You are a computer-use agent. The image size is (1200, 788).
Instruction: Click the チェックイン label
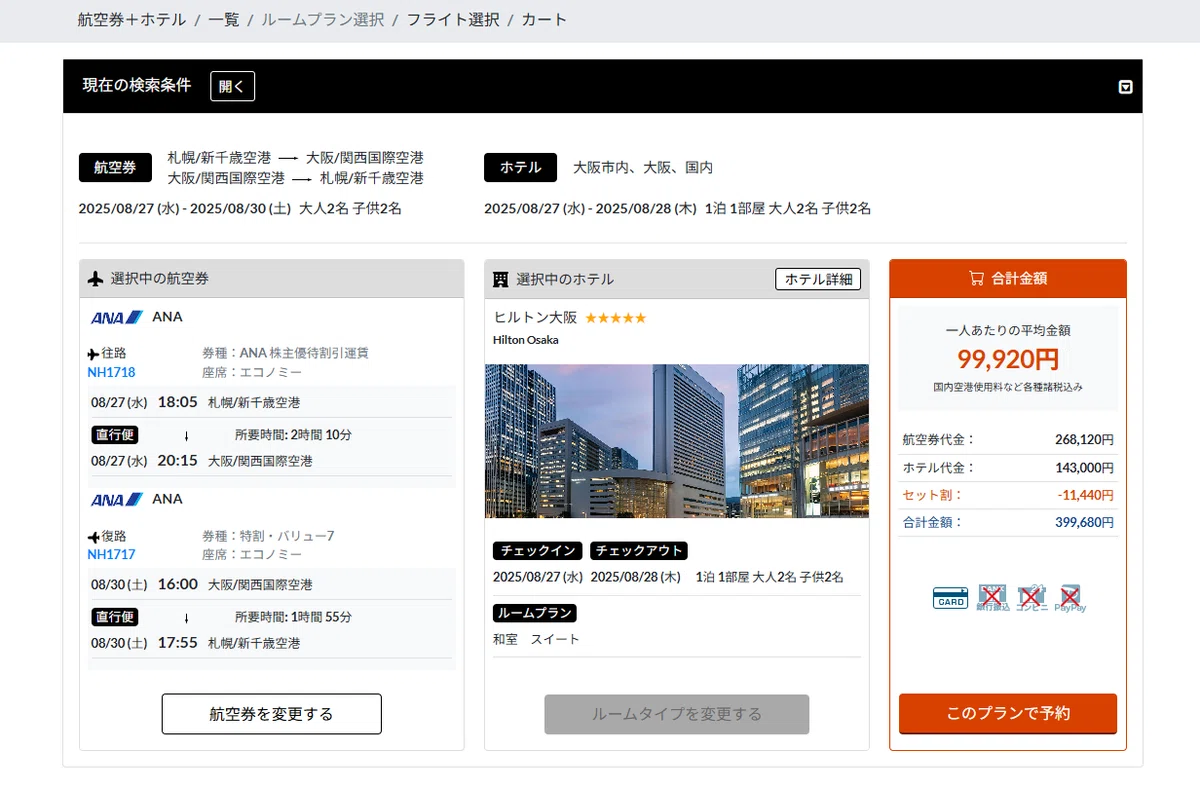(x=538, y=551)
